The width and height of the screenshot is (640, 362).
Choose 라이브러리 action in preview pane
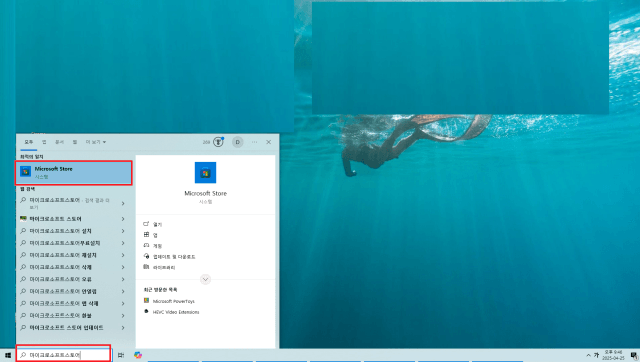coord(159,267)
